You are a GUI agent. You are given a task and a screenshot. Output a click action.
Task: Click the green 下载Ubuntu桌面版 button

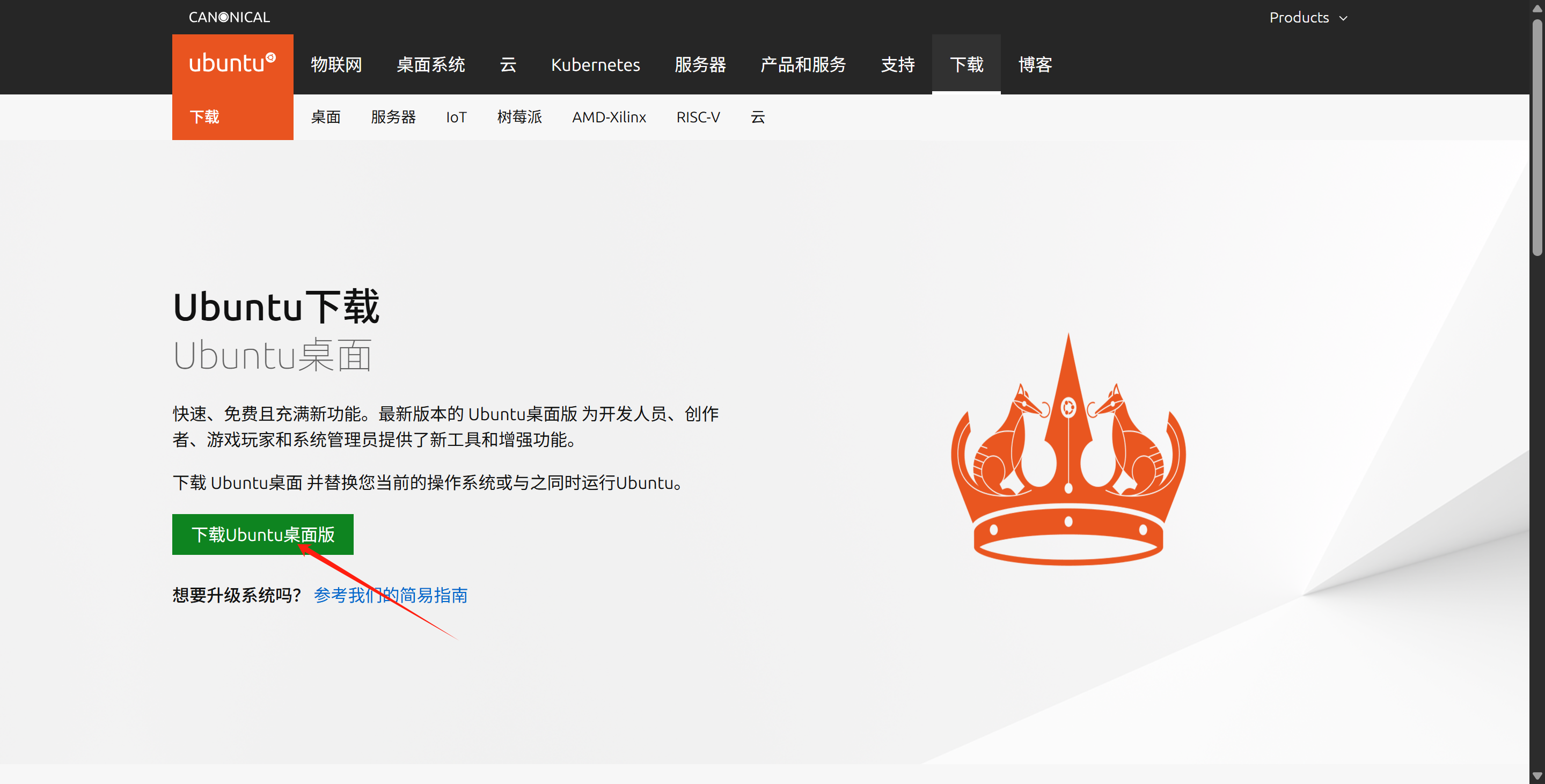pyautogui.click(x=262, y=534)
